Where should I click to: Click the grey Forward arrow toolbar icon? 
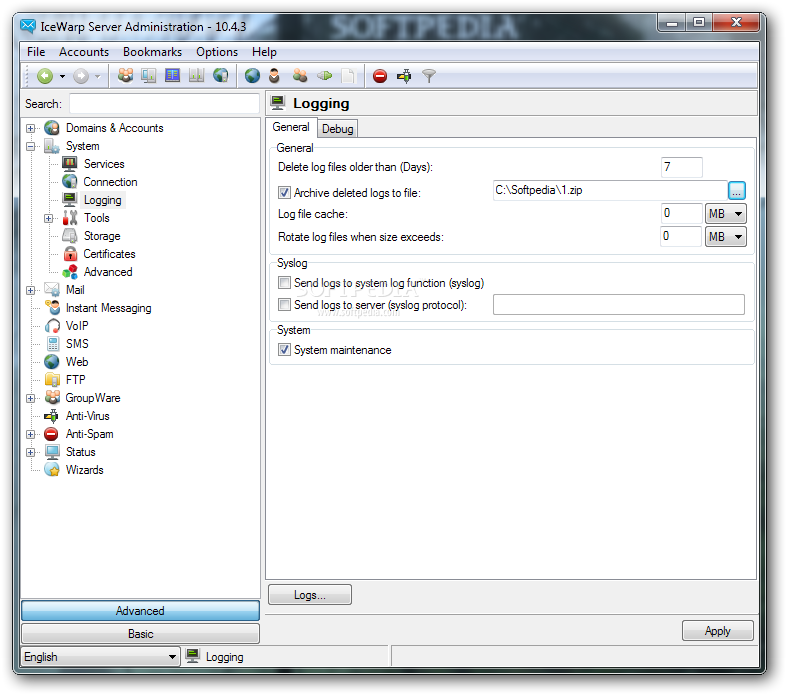point(81,76)
